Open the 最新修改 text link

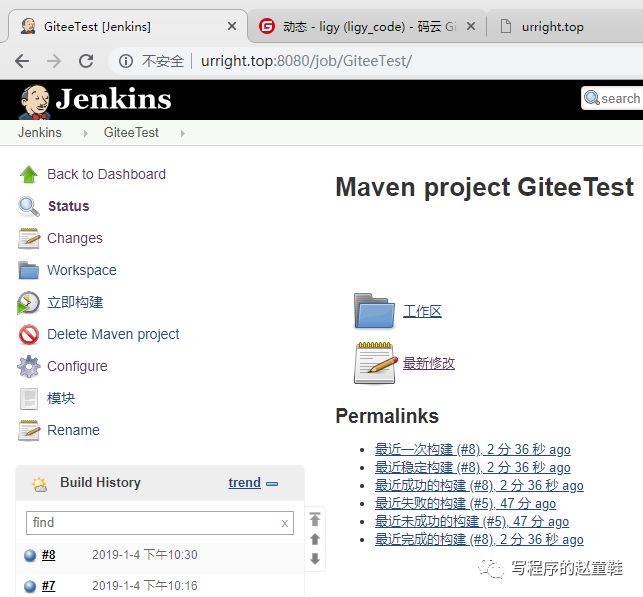point(429,363)
